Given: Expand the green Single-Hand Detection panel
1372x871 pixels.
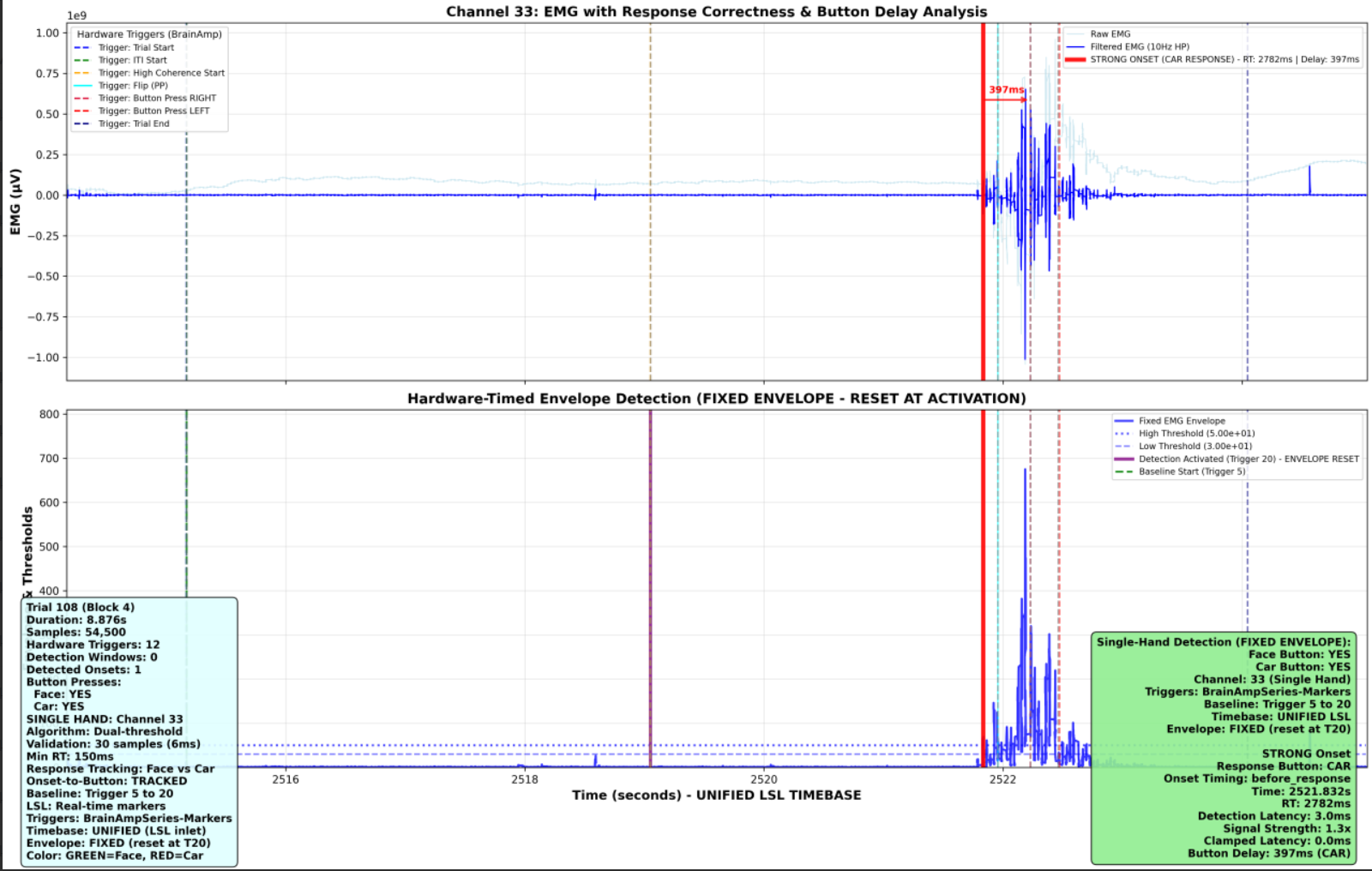Looking at the screenshot, I should click(1221, 641).
